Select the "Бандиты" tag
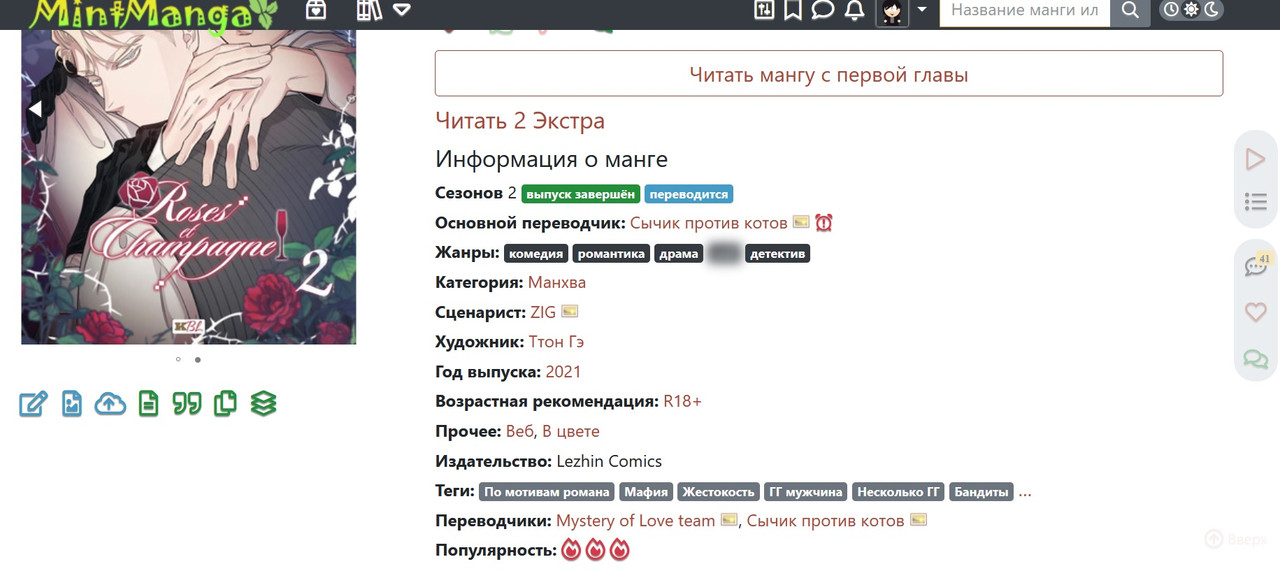 [981, 492]
